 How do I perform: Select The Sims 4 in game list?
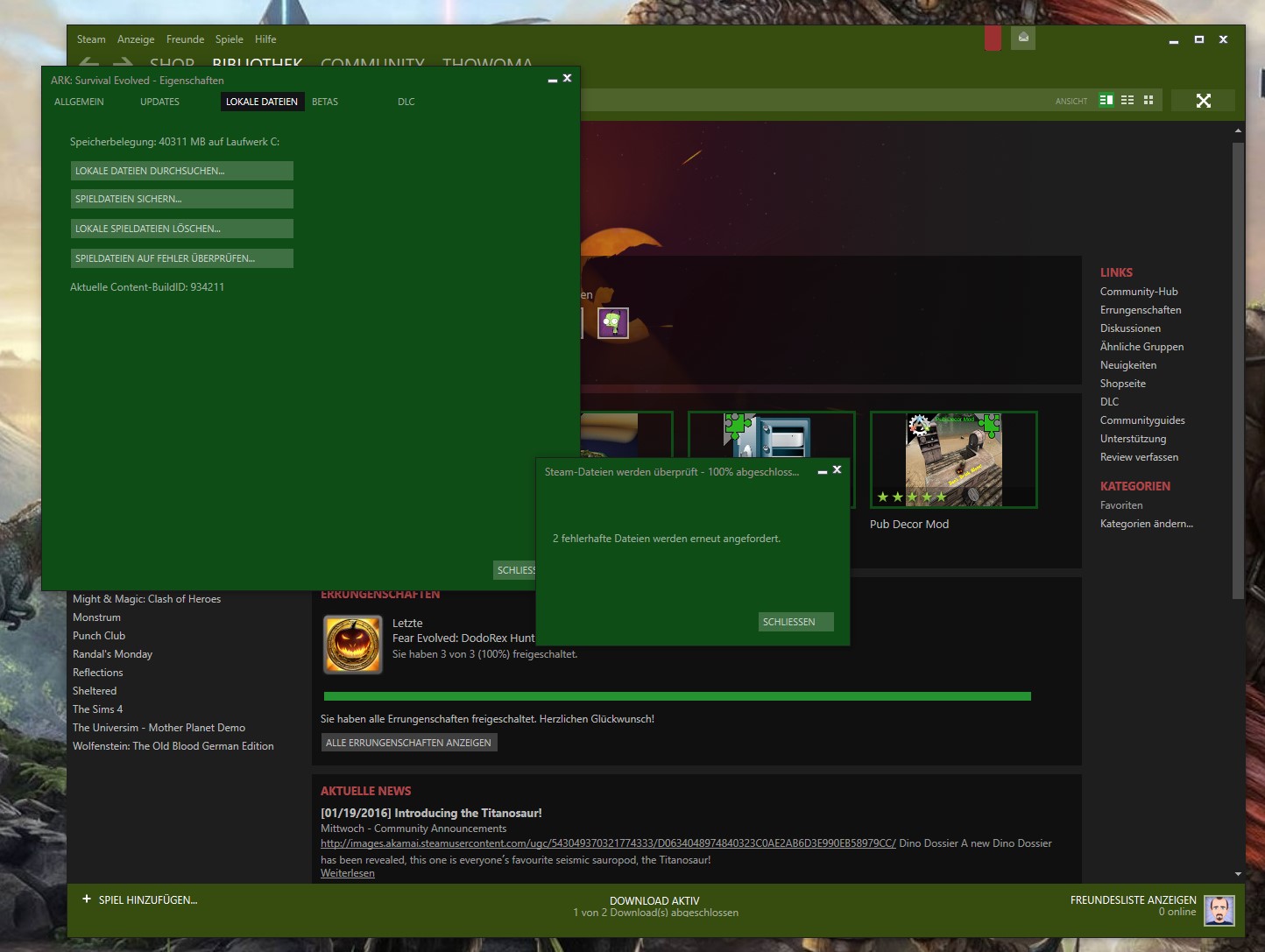pyautogui.click(x=97, y=709)
